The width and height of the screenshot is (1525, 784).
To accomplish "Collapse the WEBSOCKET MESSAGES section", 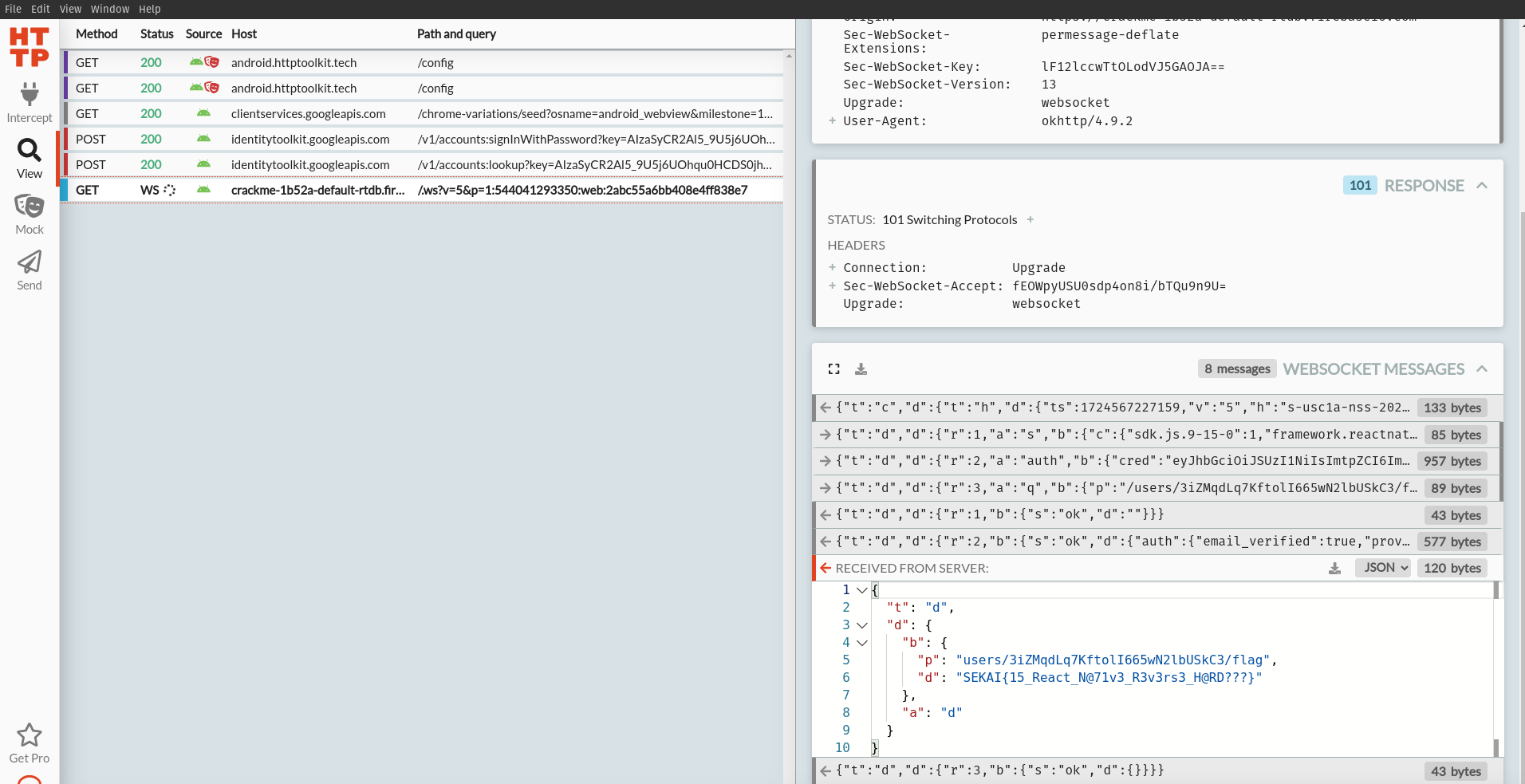I will click(1482, 368).
